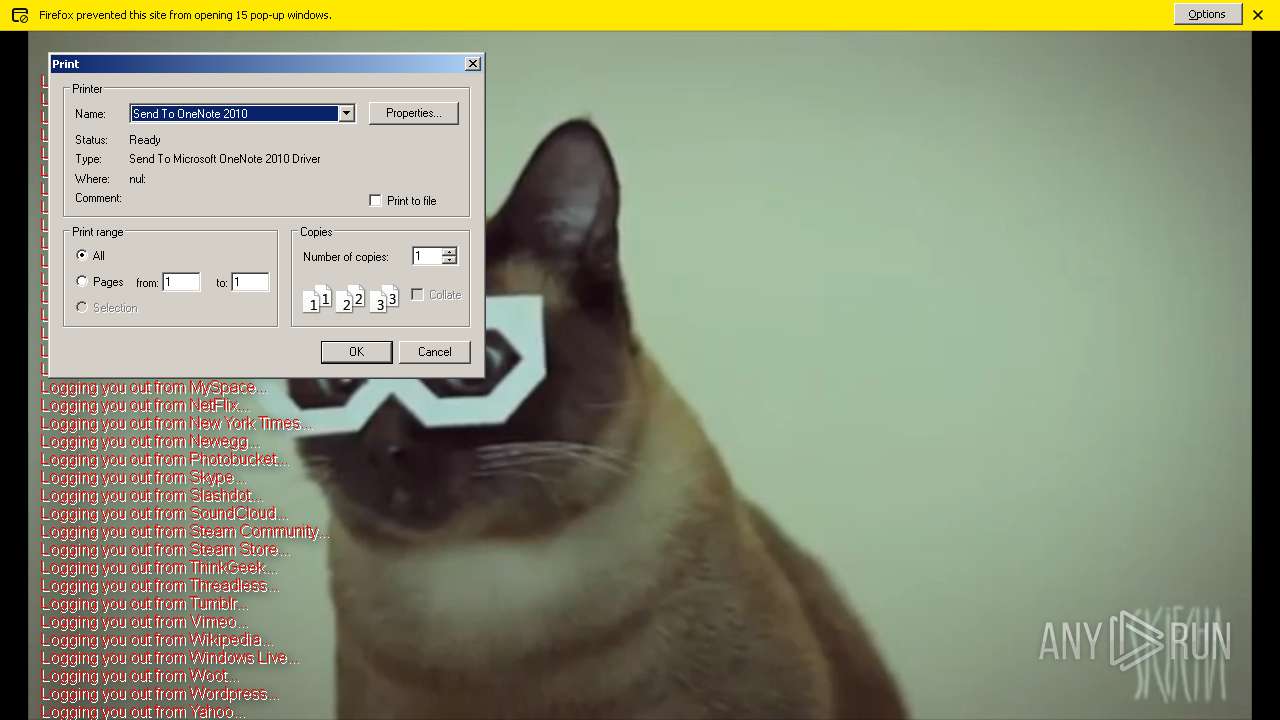This screenshot has width=1280, height=720.
Task: Click the Number of copies field
Action: pyautogui.click(x=427, y=256)
